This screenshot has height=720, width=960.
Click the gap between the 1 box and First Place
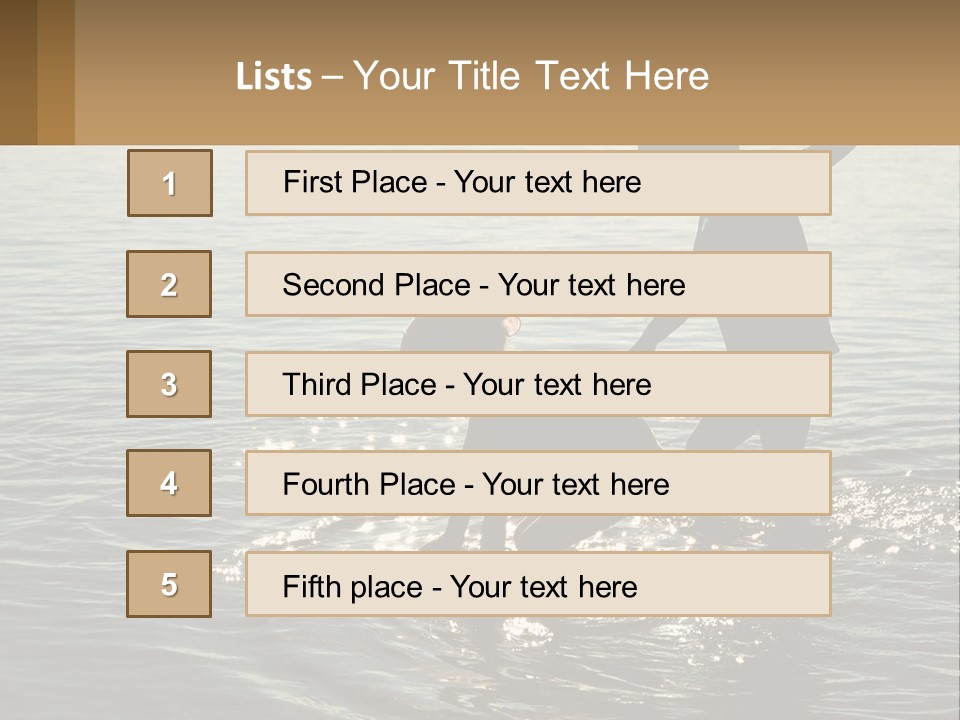coord(229,183)
